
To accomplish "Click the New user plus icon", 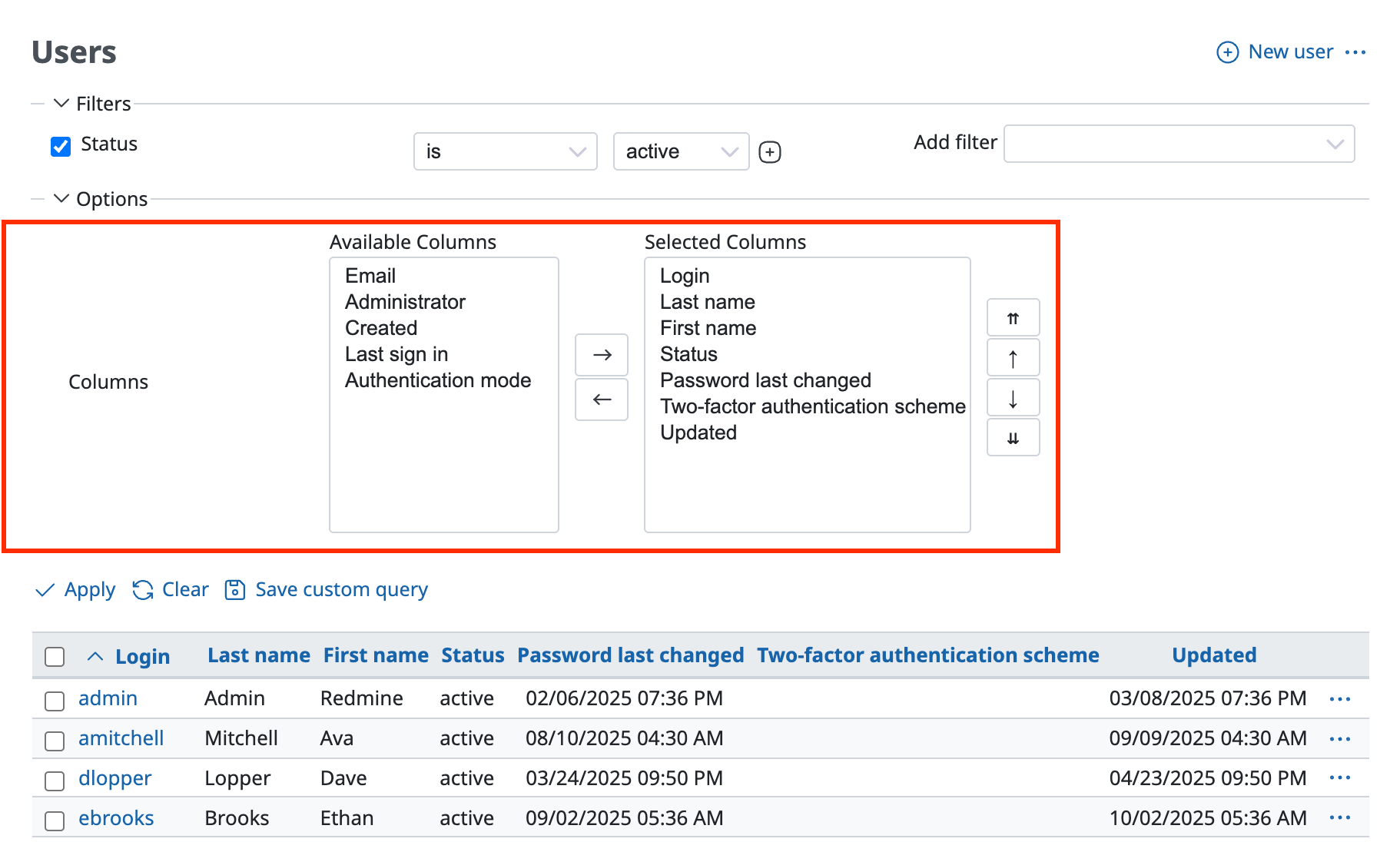I will 1227,52.
